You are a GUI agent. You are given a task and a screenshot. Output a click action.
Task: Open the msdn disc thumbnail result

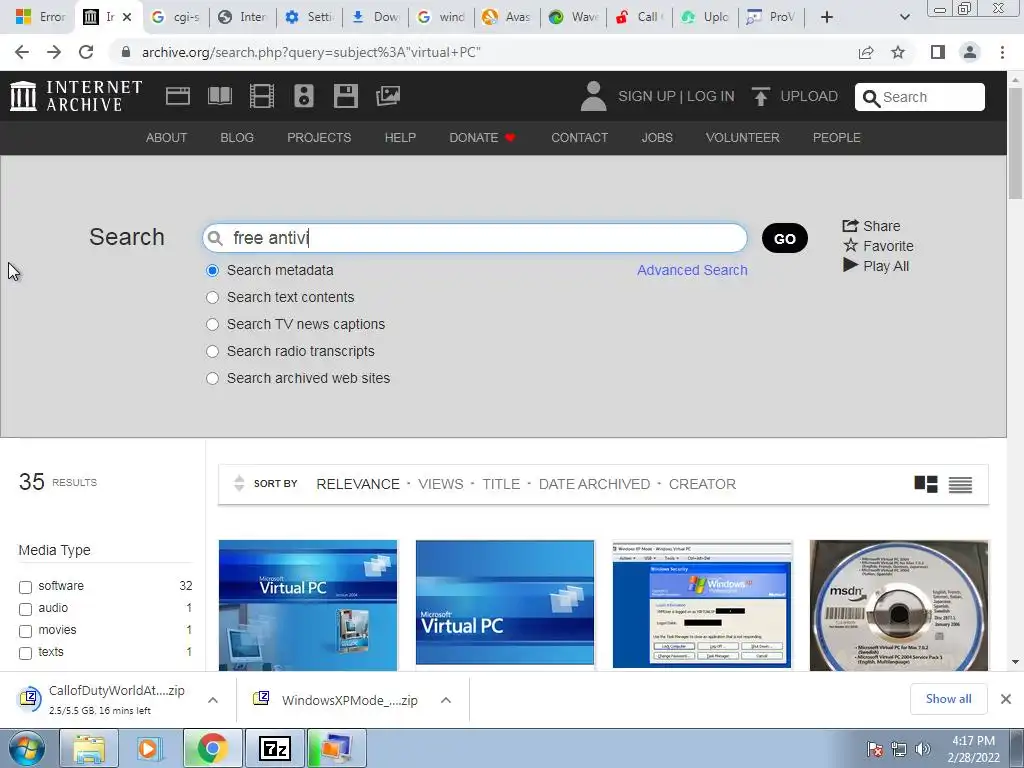coord(899,605)
